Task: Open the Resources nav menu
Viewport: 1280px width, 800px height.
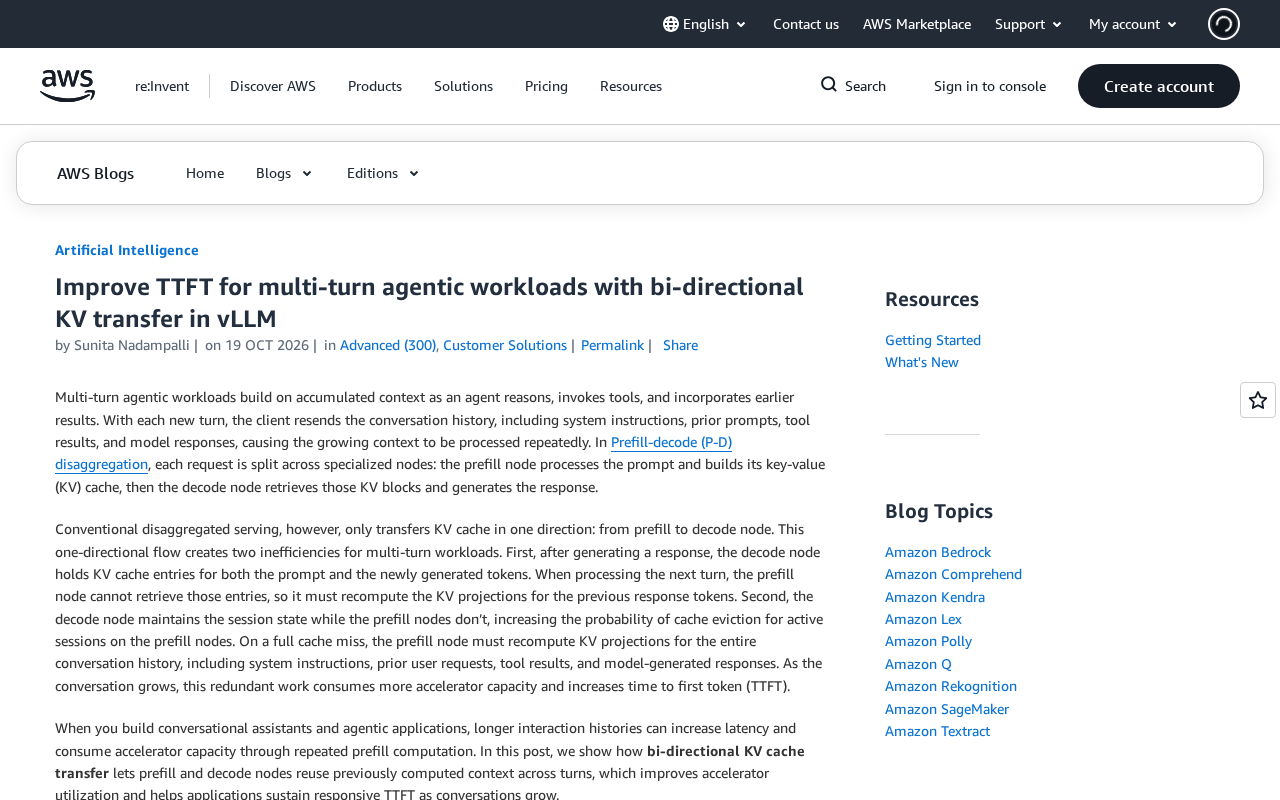Action: tap(631, 86)
